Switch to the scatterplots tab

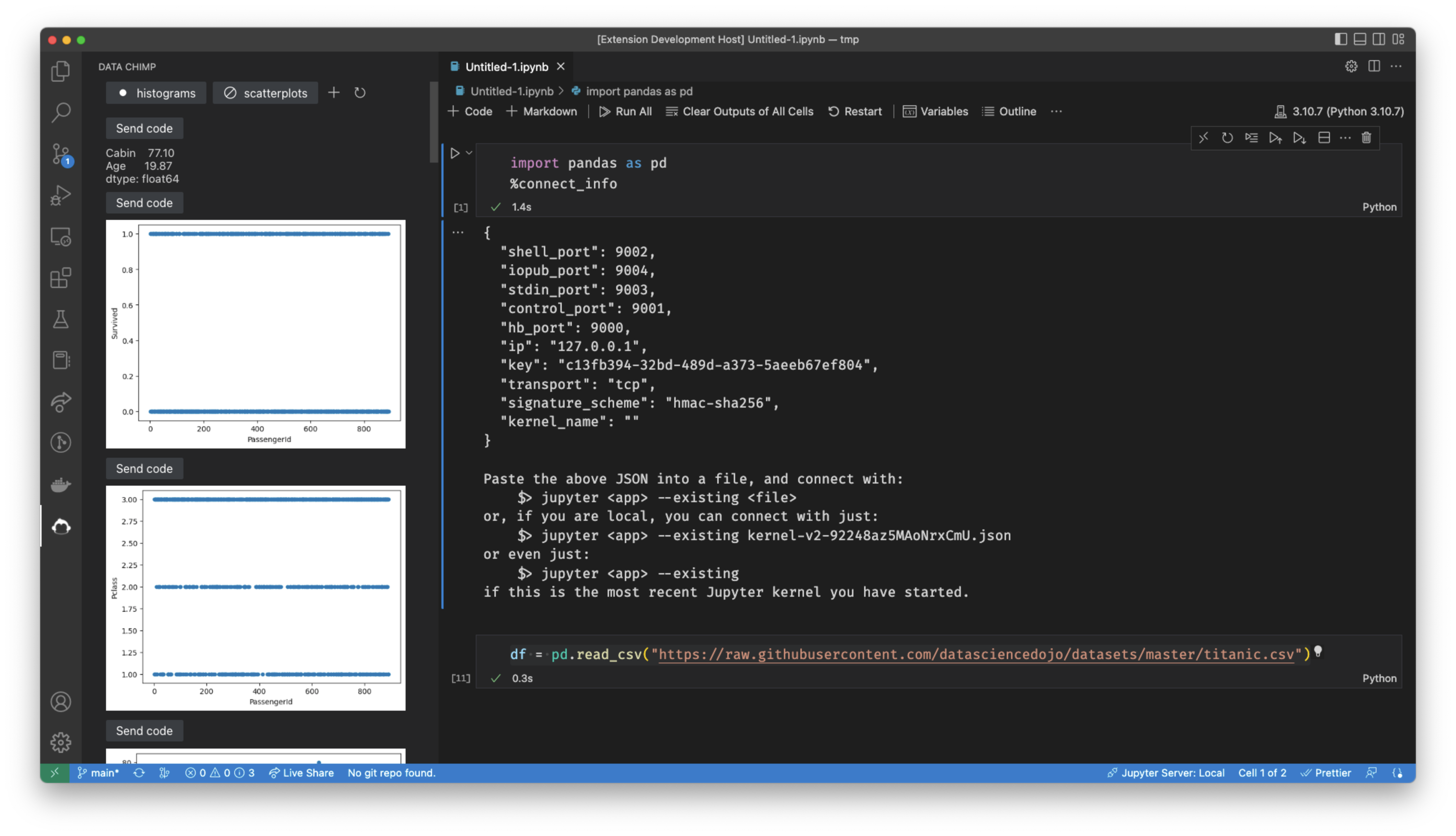click(x=275, y=92)
